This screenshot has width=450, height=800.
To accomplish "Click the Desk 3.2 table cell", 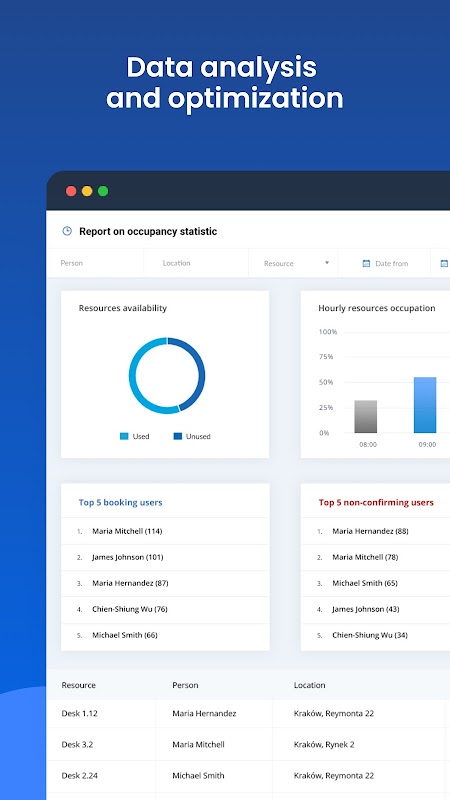I will point(77,744).
